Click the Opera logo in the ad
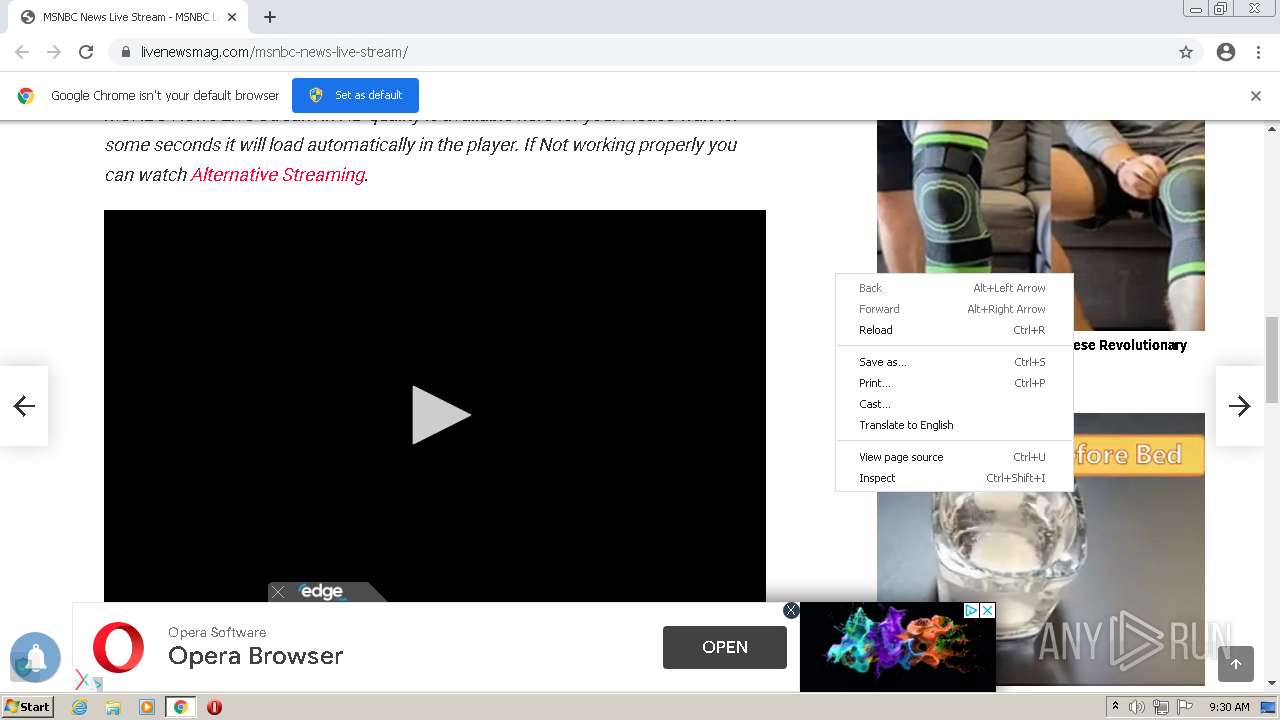This screenshot has width=1280, height=720. (x=118, y=647)
